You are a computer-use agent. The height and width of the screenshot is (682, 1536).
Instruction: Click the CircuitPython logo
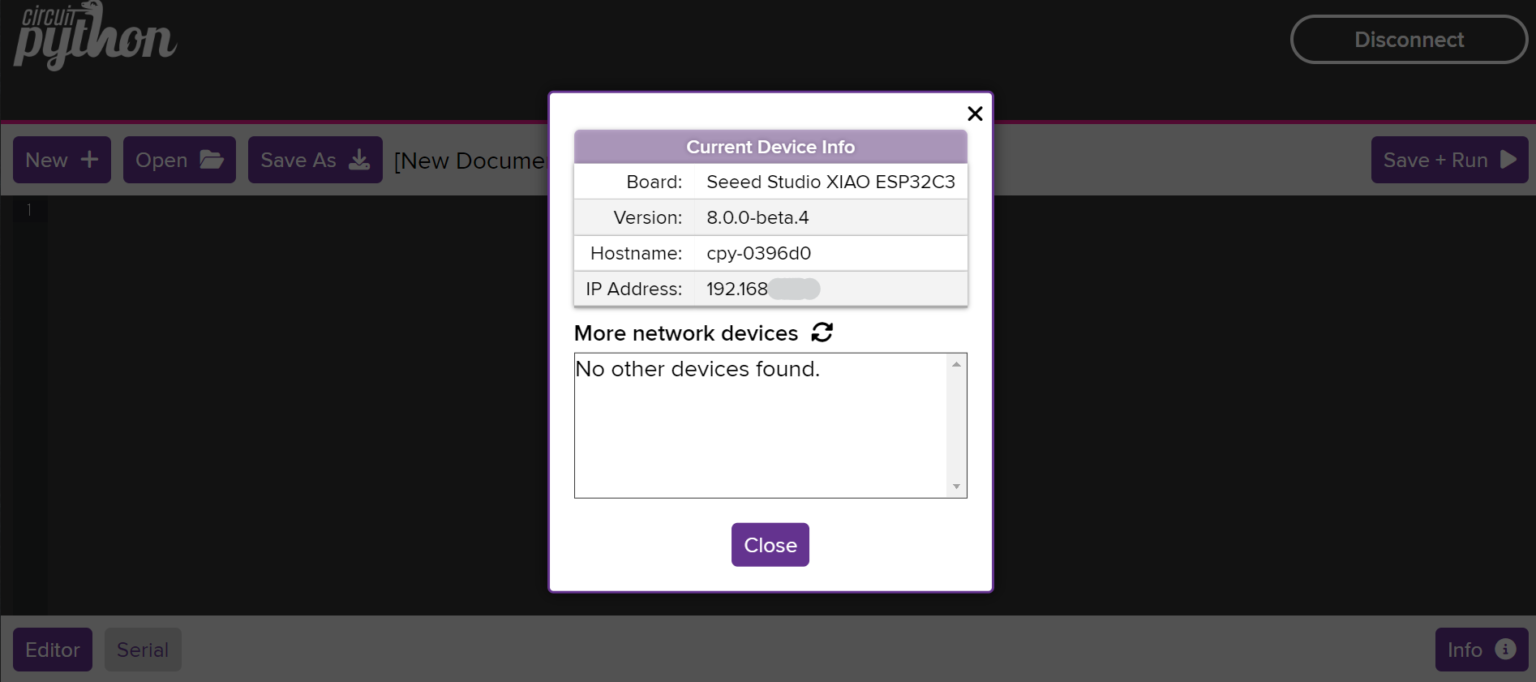click(94, 36)
